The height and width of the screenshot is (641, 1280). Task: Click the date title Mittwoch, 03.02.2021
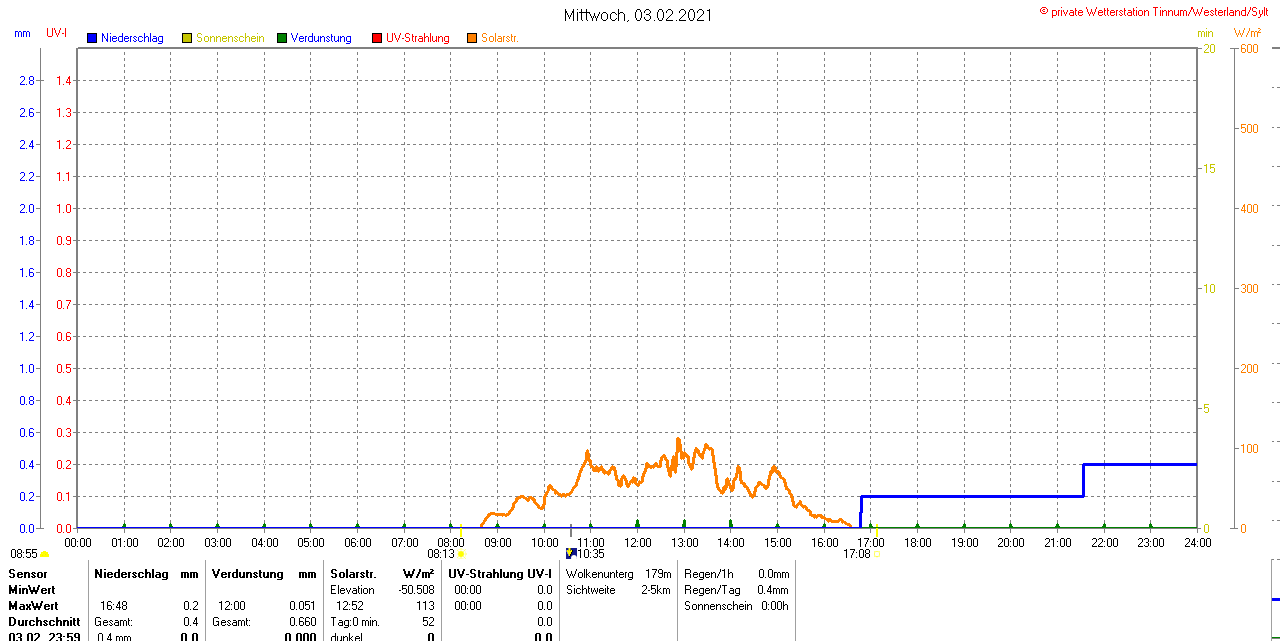(x=639, y=15)
